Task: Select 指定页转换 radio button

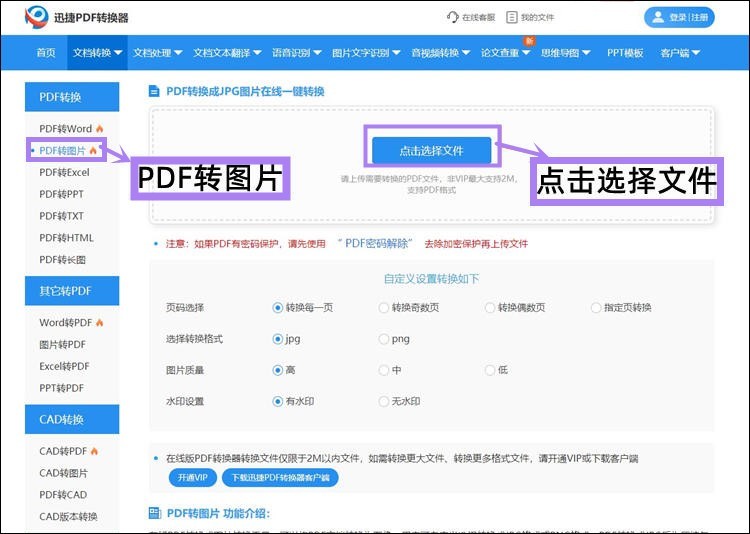Action: coord(596,308)
